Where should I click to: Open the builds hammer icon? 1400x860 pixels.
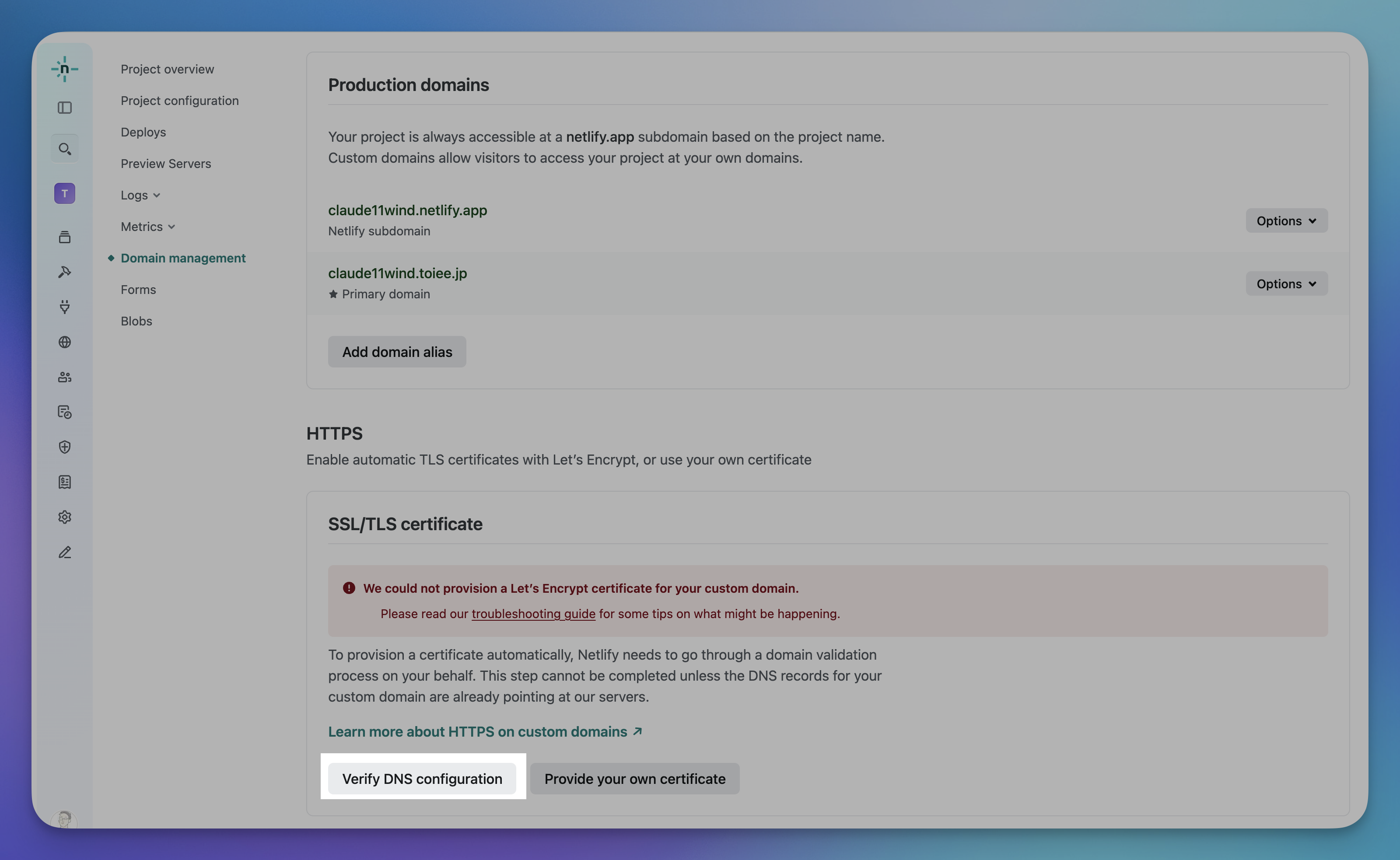click(x=64, y=272)
